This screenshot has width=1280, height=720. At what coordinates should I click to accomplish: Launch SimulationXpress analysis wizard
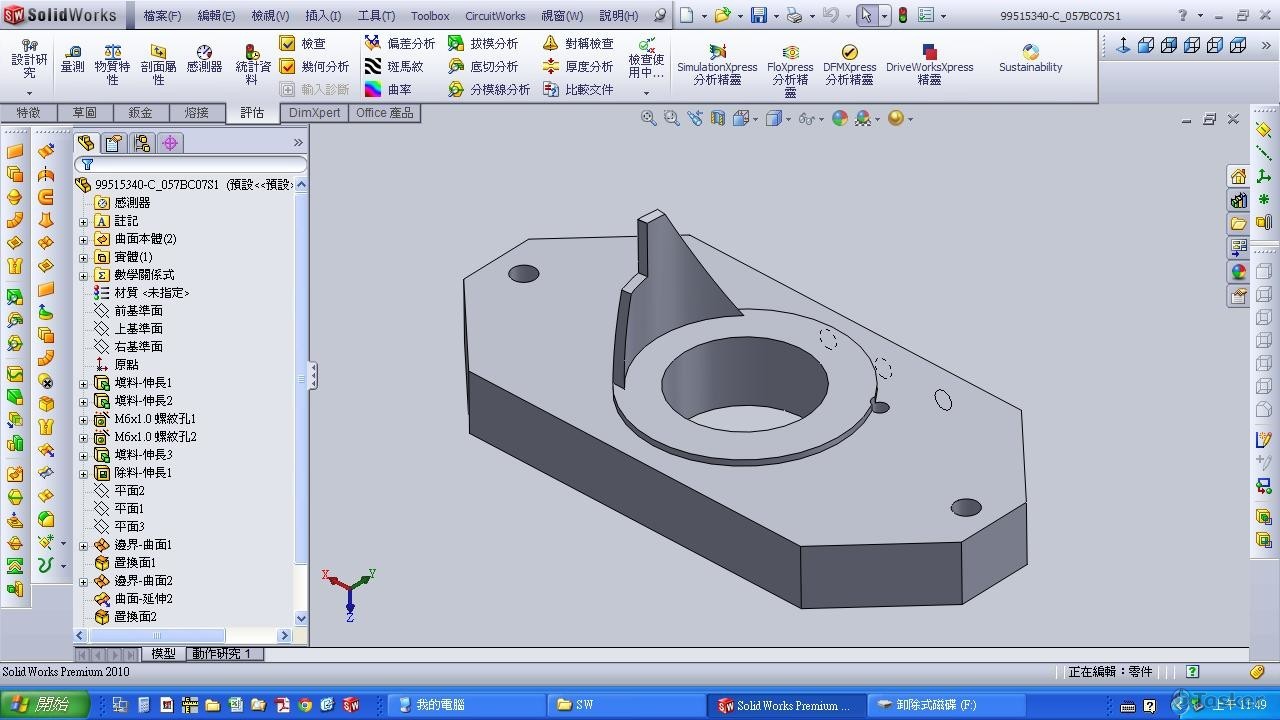717,52
